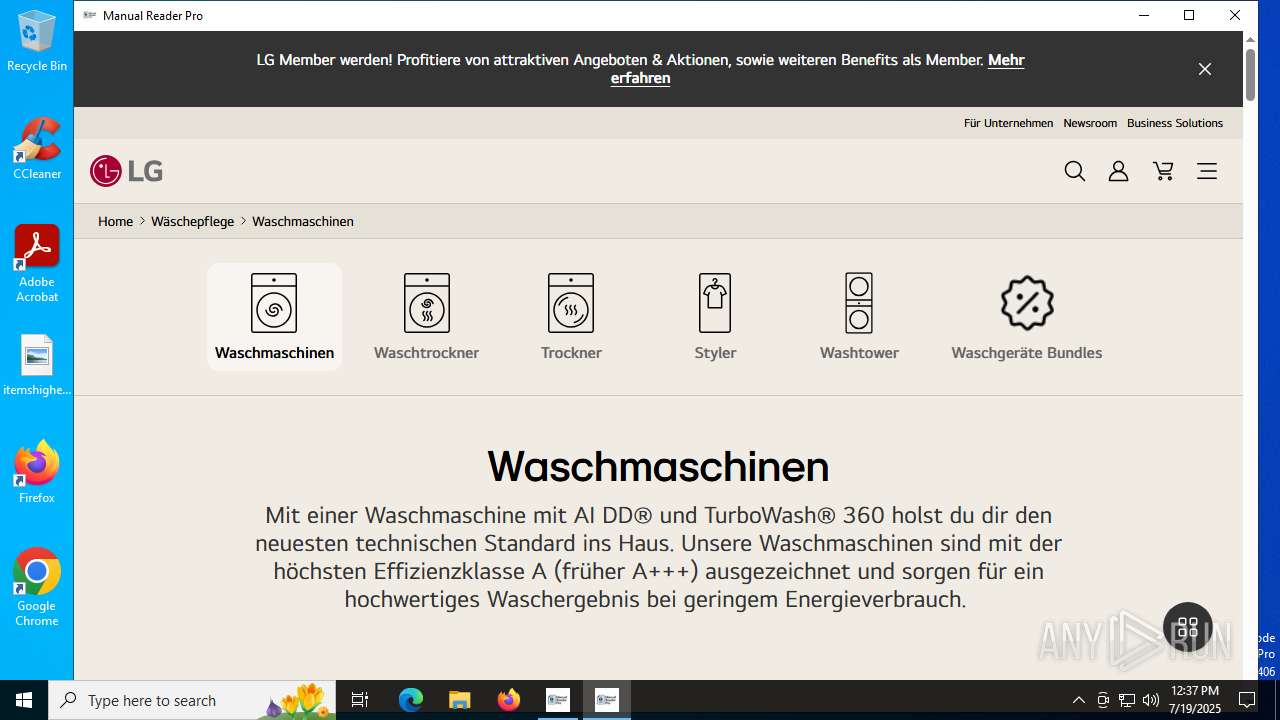Image resolution: width=1280 pixels, height=720 pixels.
Task: Open the shopping cart icon
Action: 1163,171
